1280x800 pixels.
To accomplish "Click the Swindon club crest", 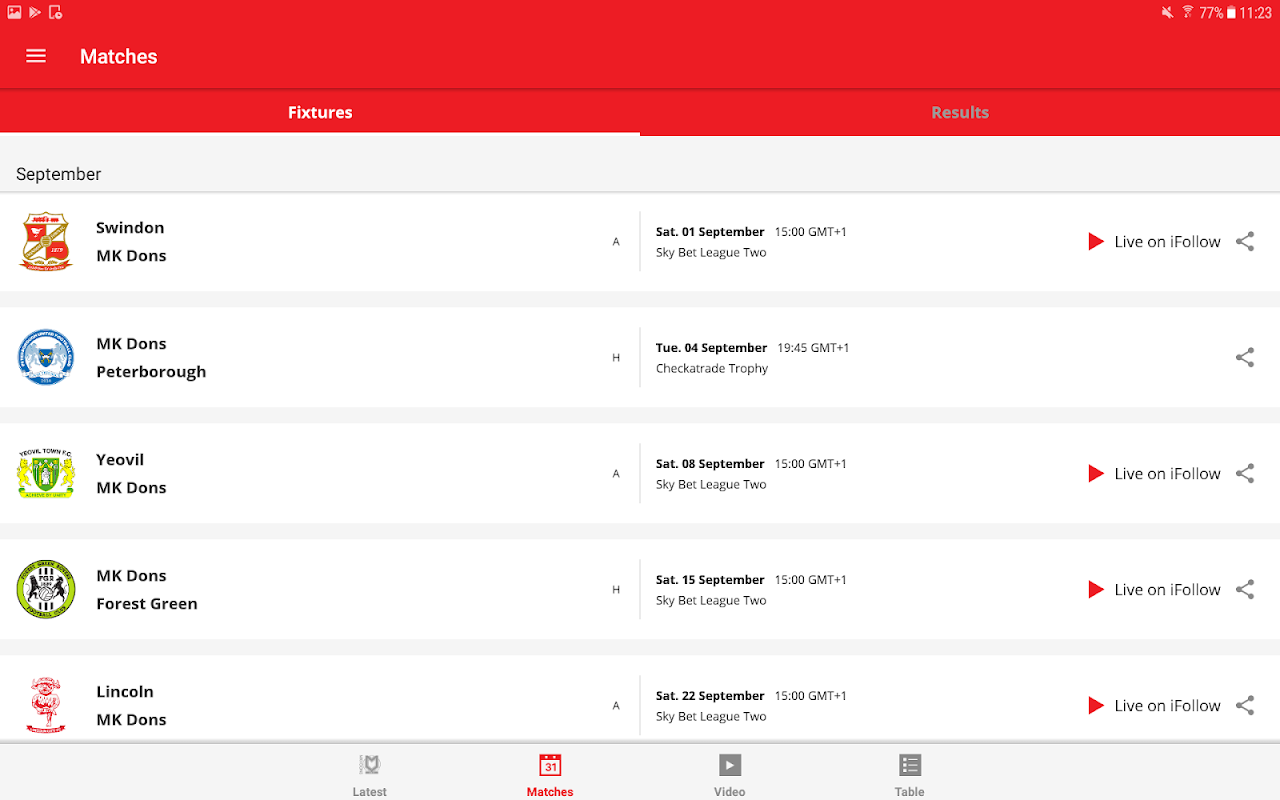I will 46,241.
